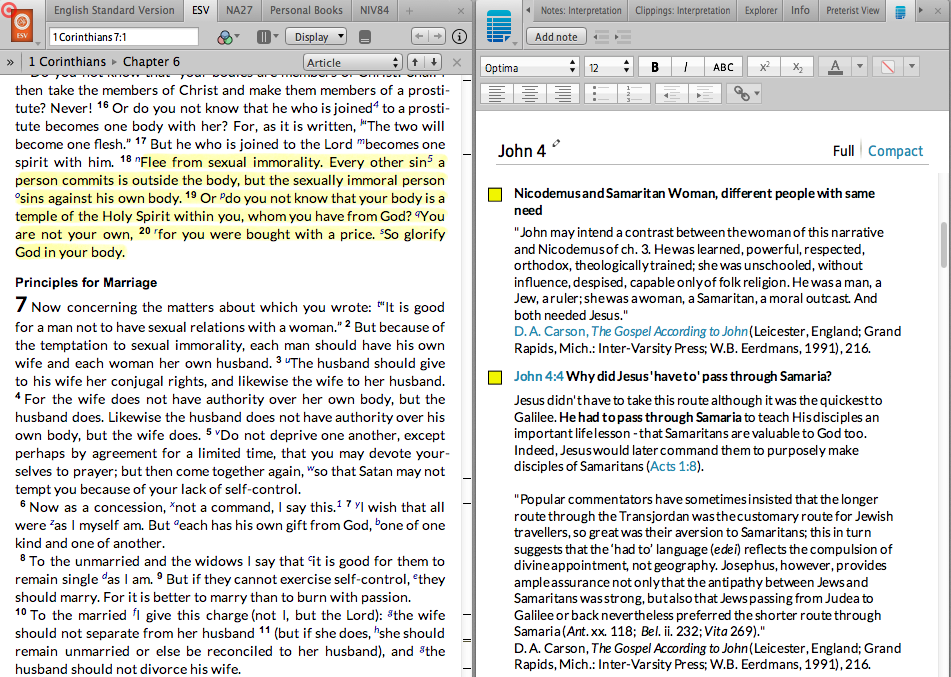951x677 pixels.
Task: Open visual filters dropdown arrow
Action: pyautogui.click(x=237, y=37)
